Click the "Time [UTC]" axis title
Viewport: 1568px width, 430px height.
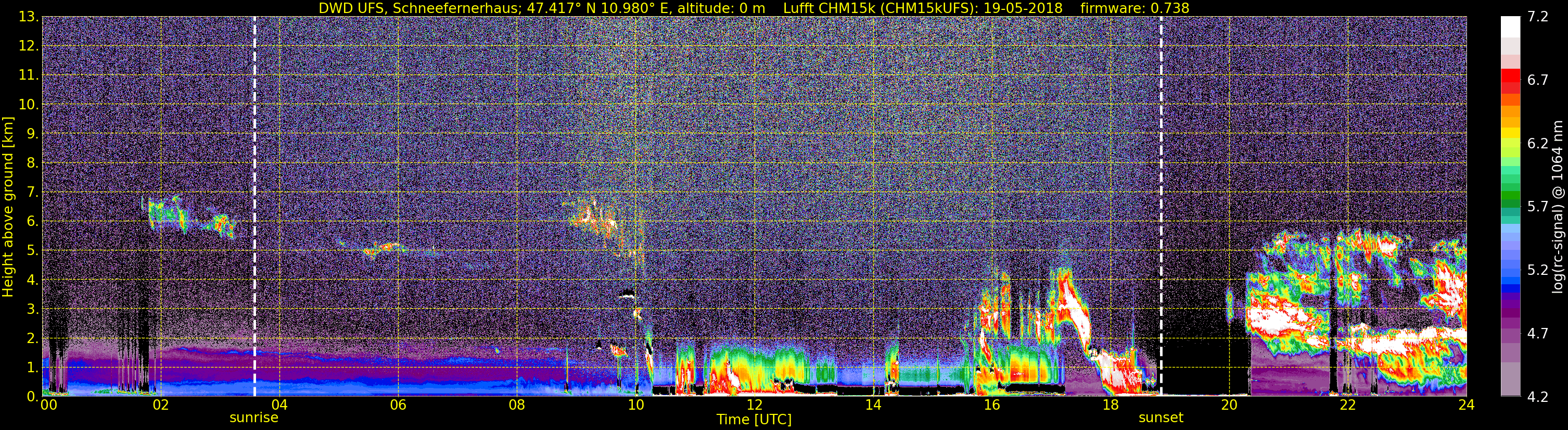(754, 420)
